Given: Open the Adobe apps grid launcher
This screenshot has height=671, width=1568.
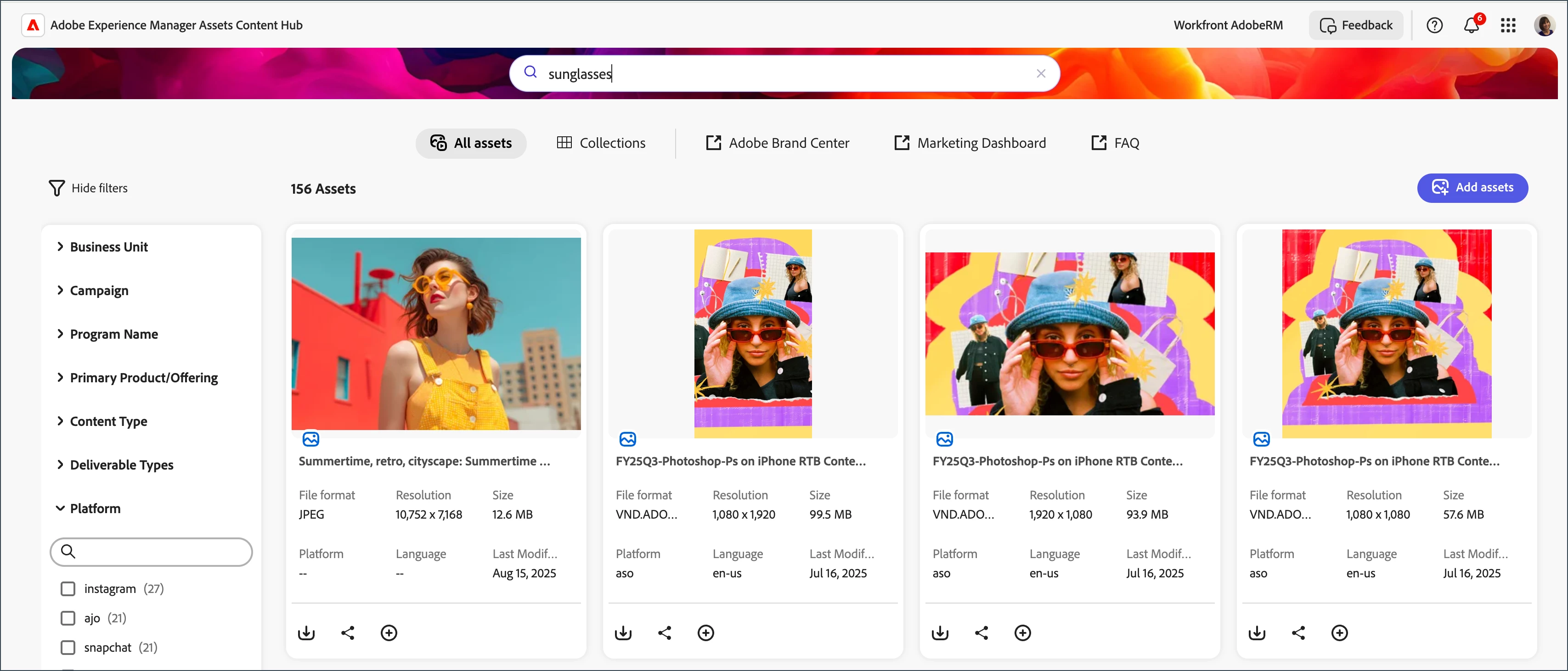Looking at the screenshot, I should pyautogui.click(x=1508, y=25).
